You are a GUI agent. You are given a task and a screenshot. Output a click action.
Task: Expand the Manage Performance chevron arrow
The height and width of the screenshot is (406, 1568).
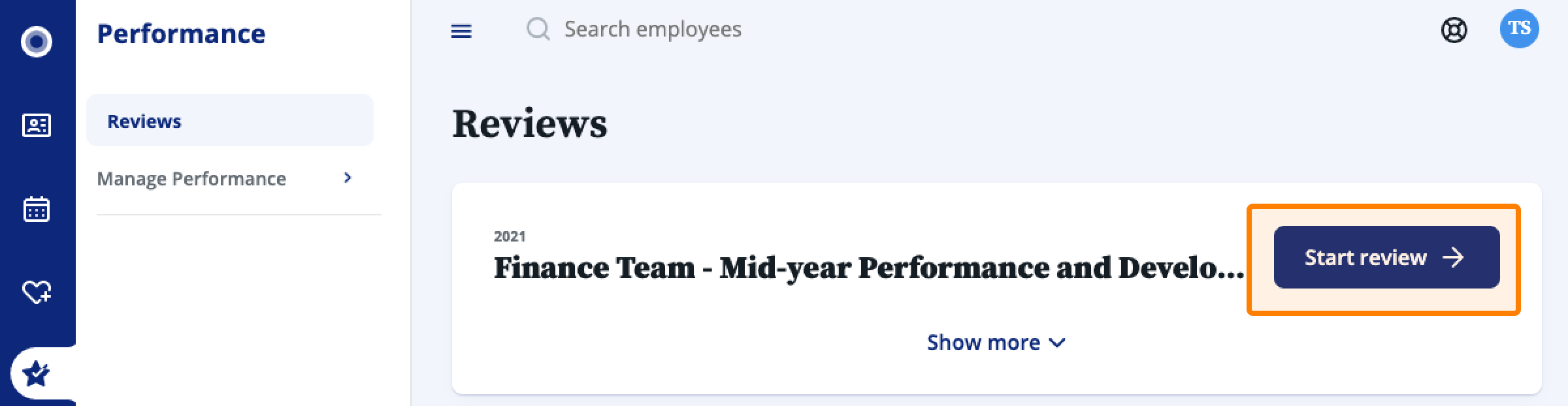tap(348, 178)
